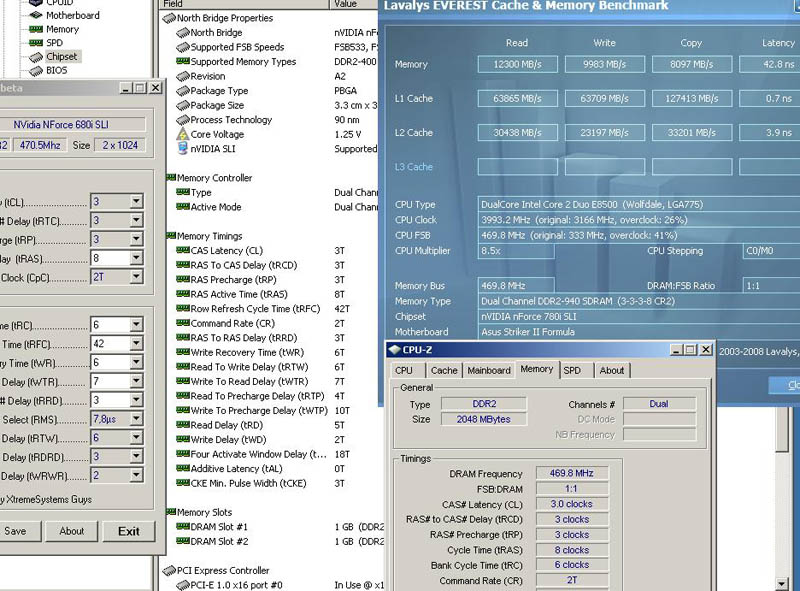Click the DRAM Slot #1 icon

click(183, 526)
